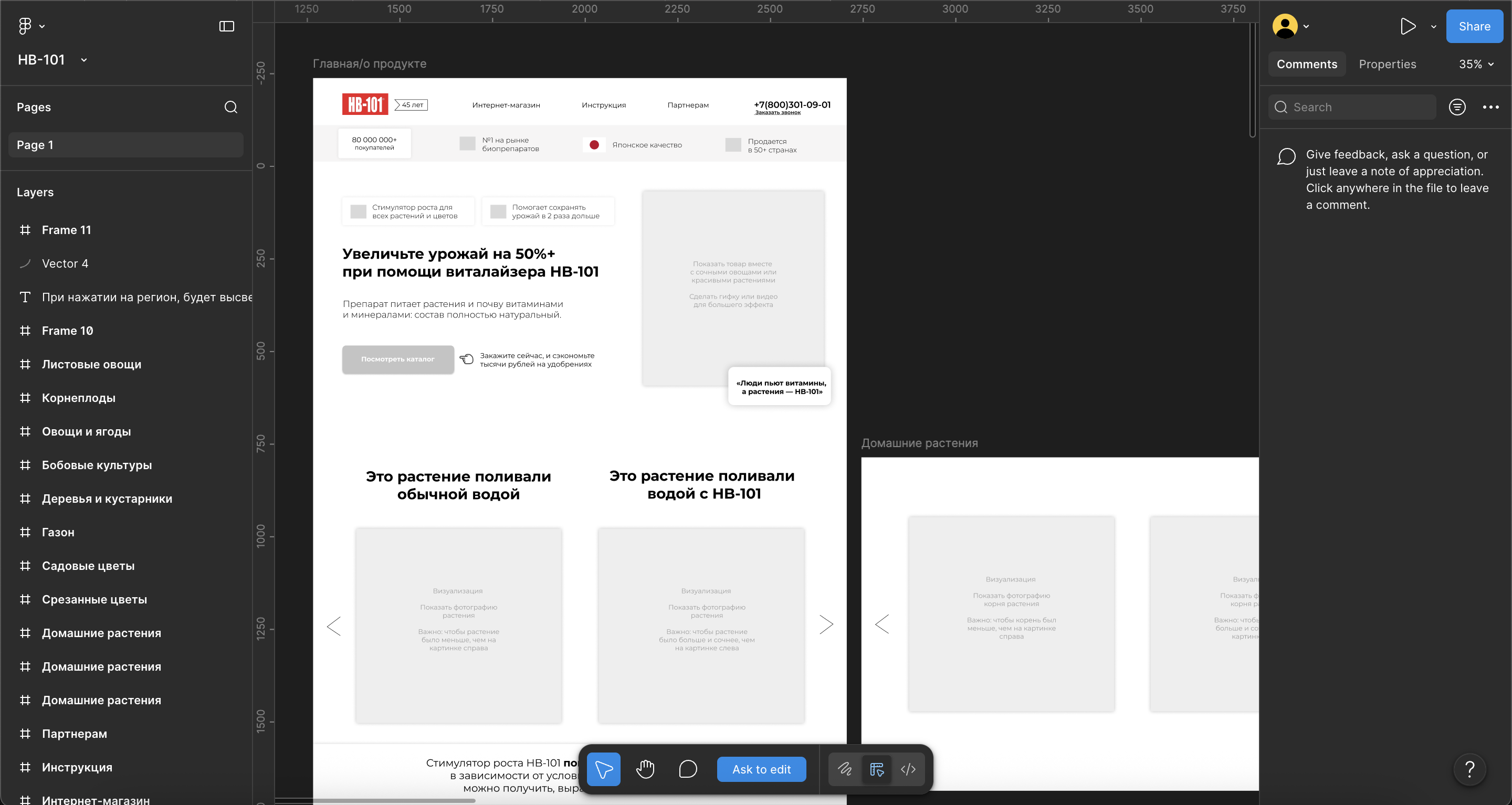Start the presentation with the play icon

tap(1408, 26)
